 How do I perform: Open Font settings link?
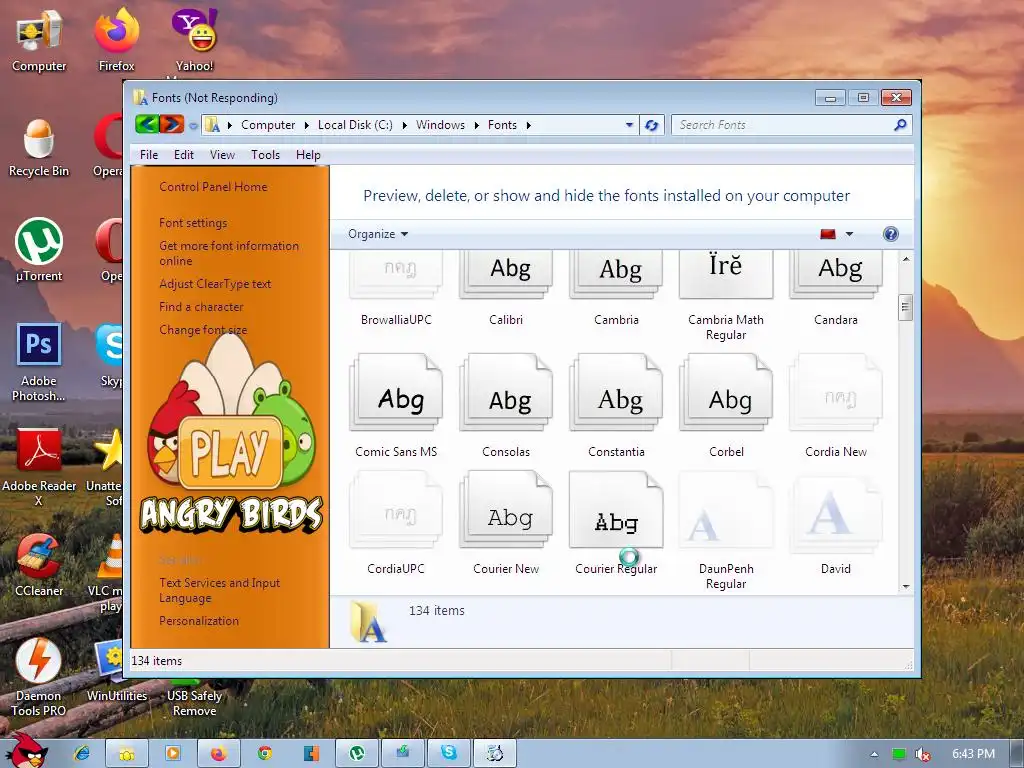pyautogui.click(x=193, y=223)
